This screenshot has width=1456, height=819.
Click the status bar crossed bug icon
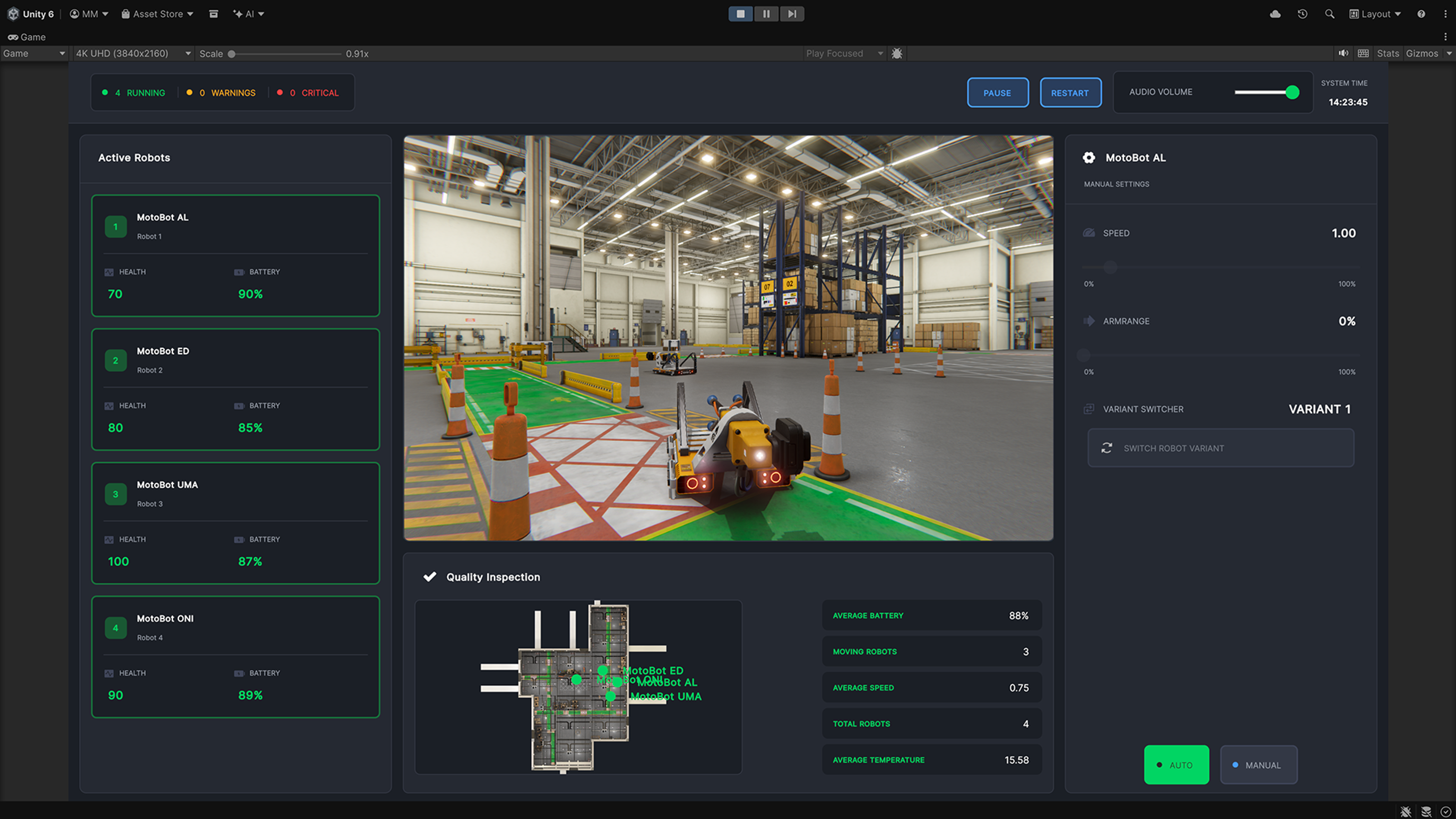point(1406,811)
